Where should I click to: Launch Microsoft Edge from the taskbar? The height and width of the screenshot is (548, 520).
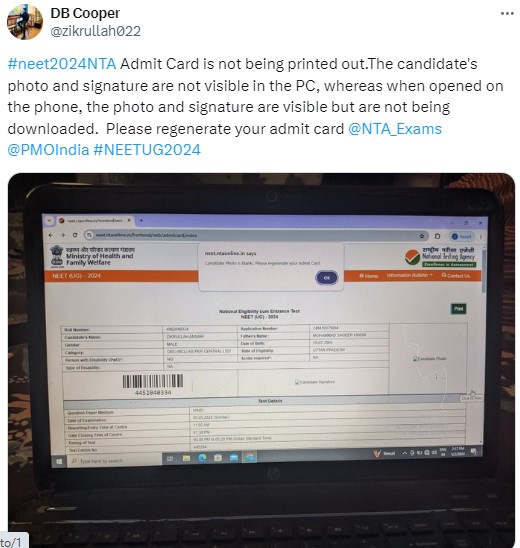202,458
